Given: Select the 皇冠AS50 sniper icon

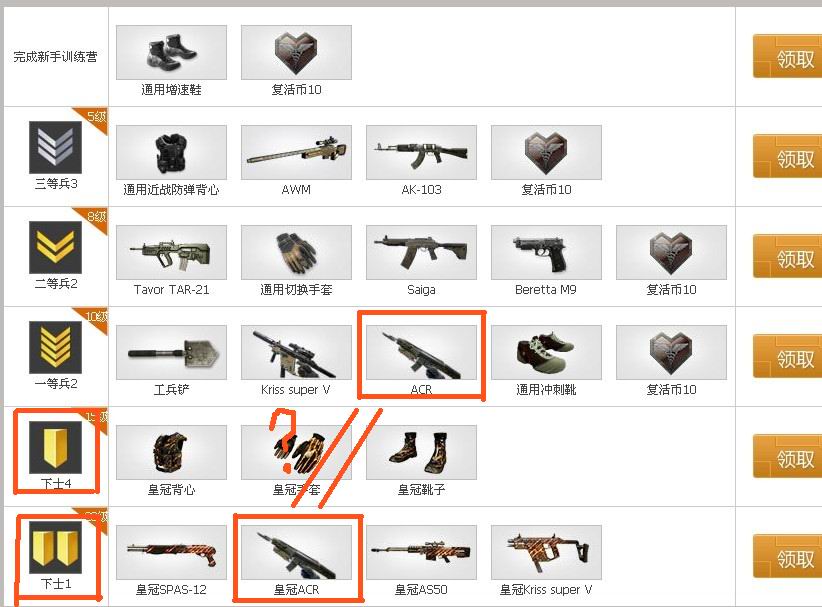Looking at the screenshot, I should tap(421, 553).
